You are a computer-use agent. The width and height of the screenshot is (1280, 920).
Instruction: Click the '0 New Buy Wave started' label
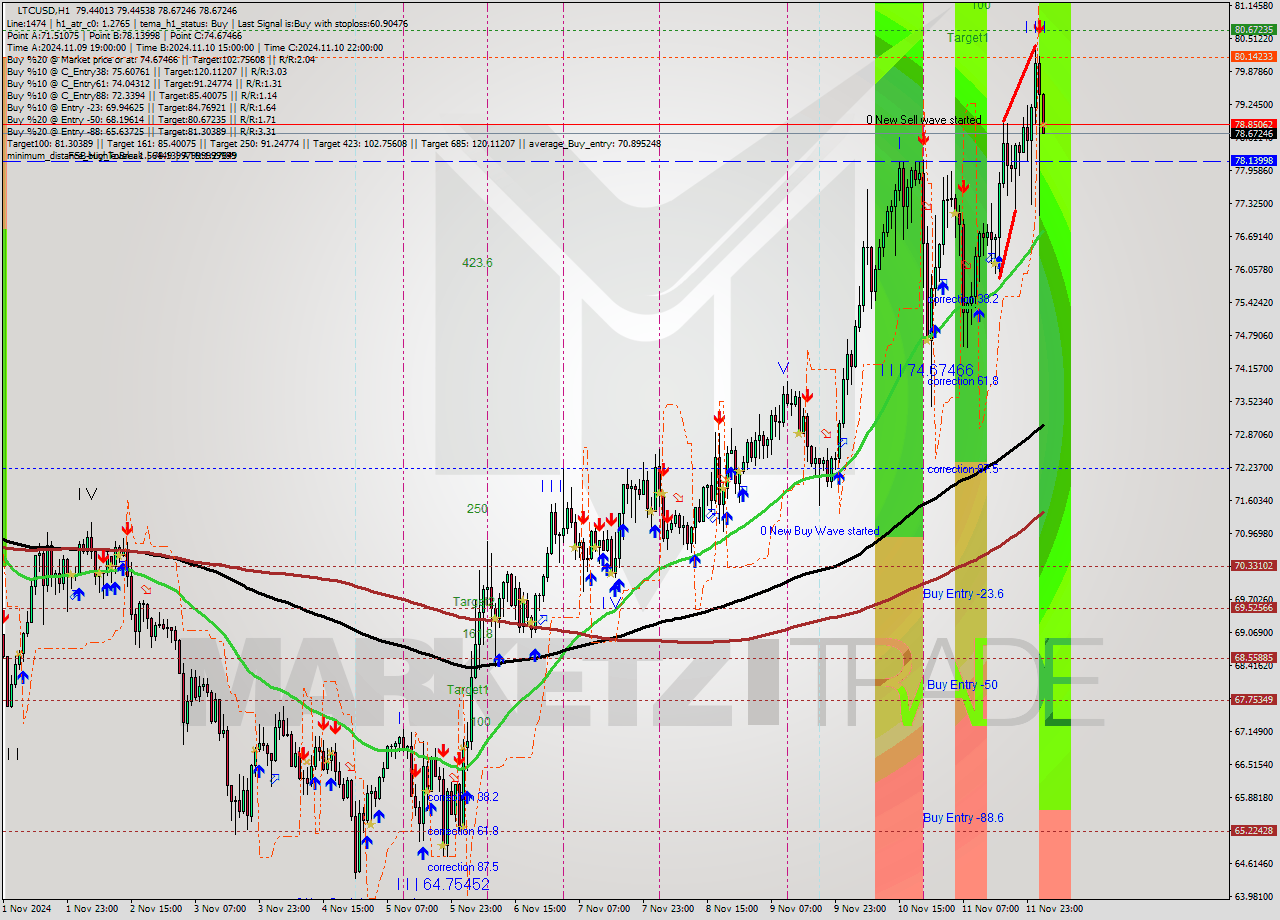click(x=820, y=531)
